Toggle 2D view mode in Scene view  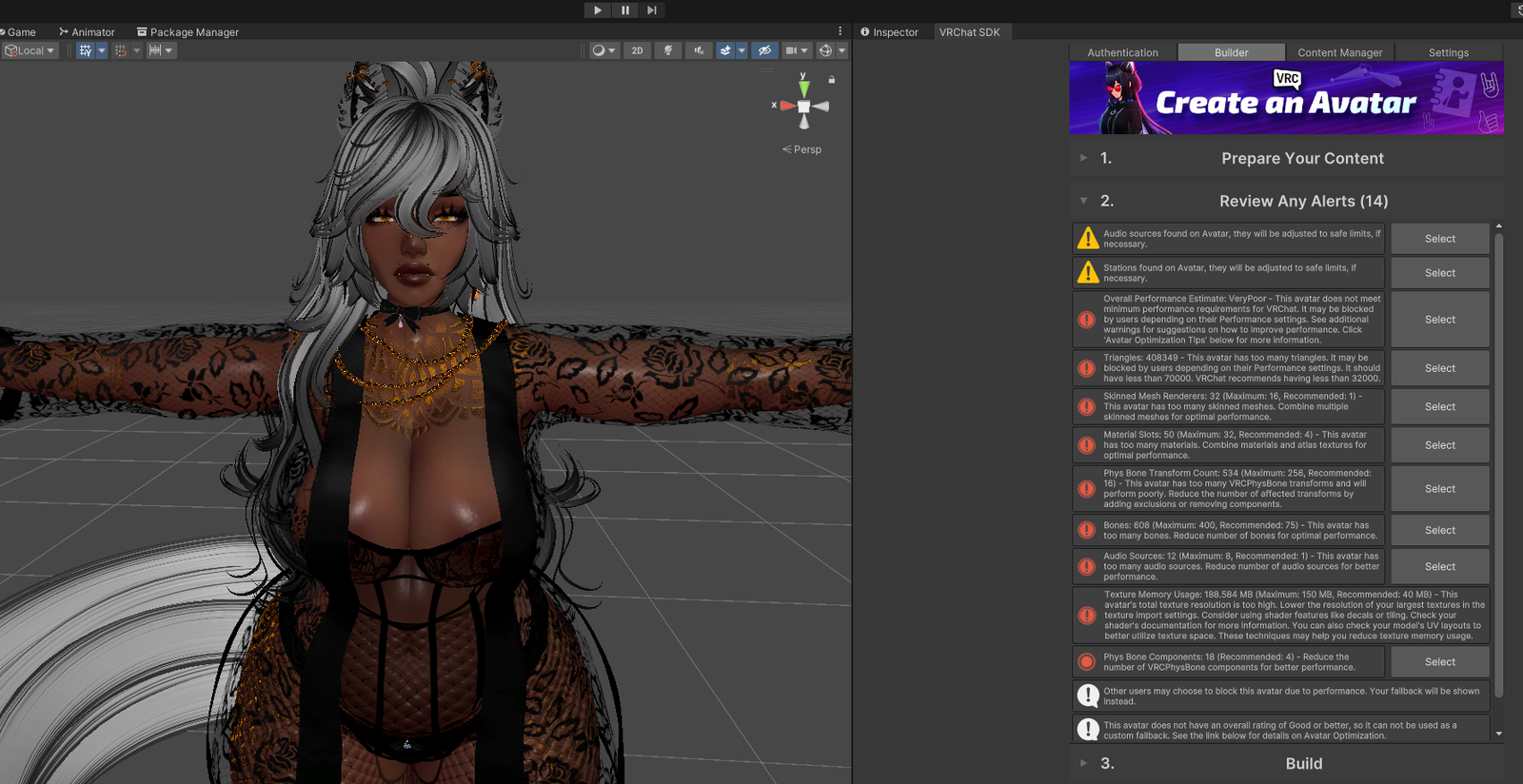(637, 50)
